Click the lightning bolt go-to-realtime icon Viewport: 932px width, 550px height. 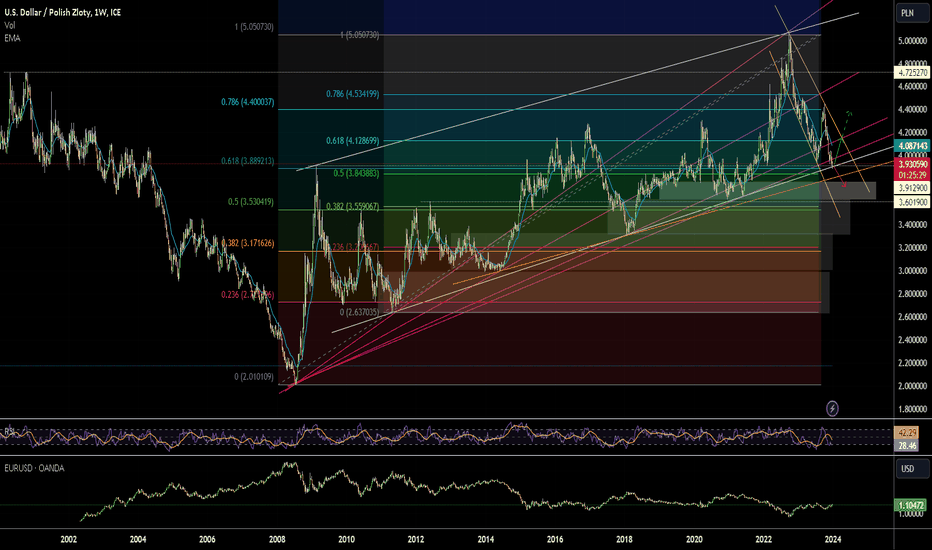832,408
